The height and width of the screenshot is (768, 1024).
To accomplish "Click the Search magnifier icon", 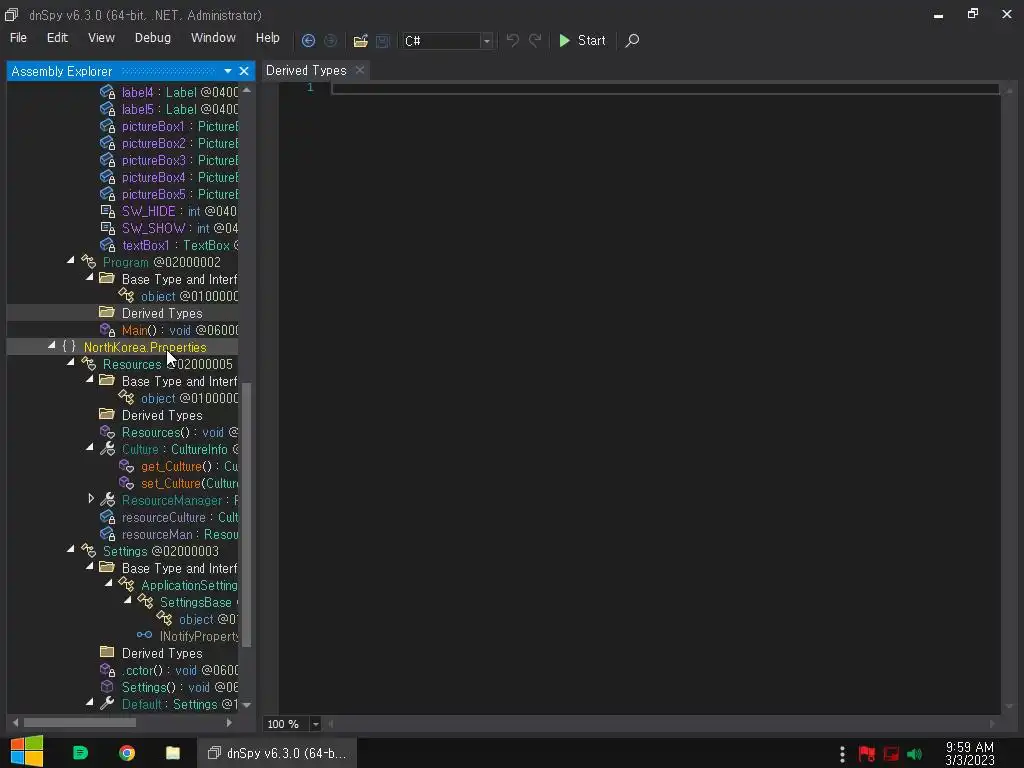I will [x=632, y=40].
